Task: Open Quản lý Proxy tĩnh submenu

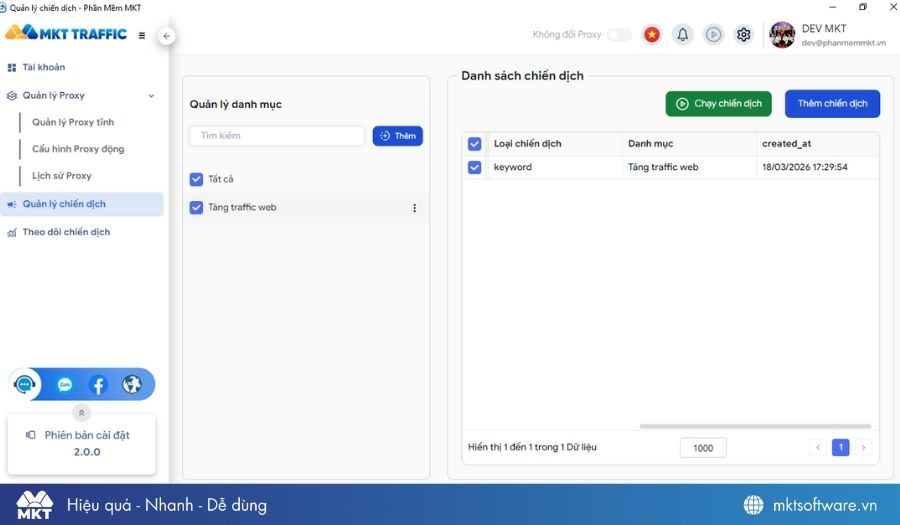Action: 73,122
